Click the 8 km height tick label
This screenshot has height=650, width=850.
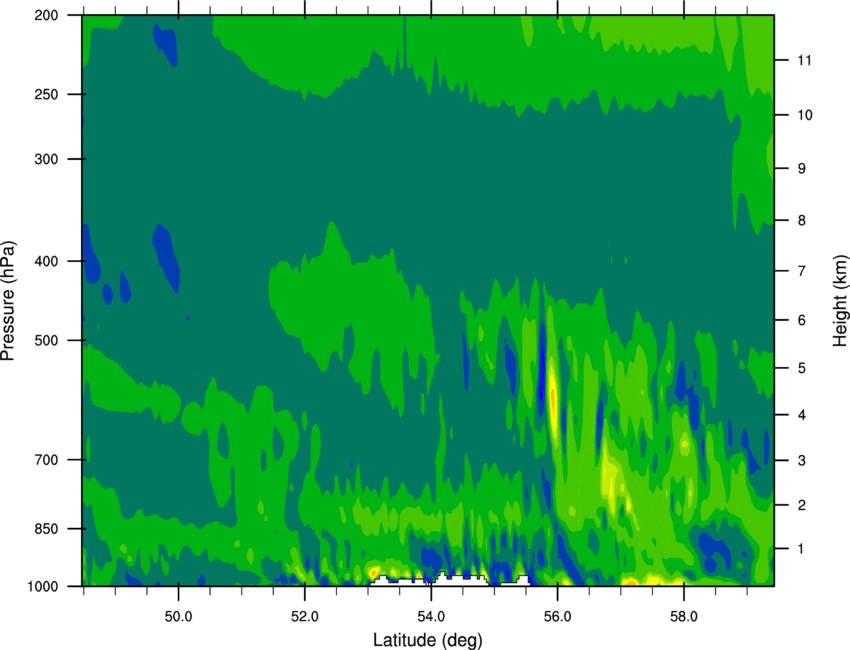coord(801,220)
